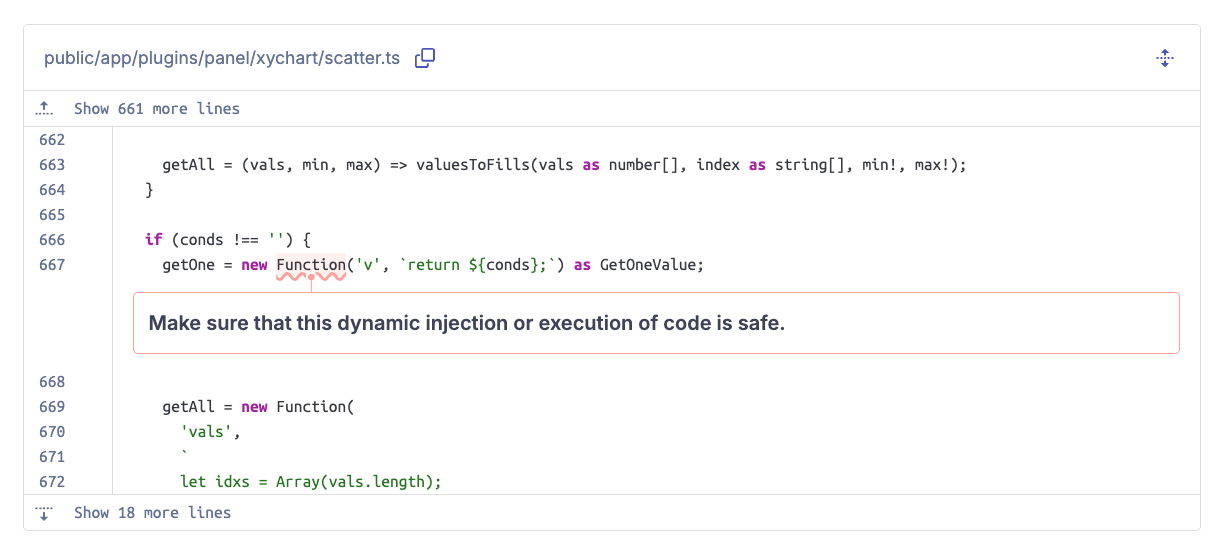The height and width of the screenshot is (553, 1222).
Task: Click line number 662 in the gutter
Action: tap(52, 140)
